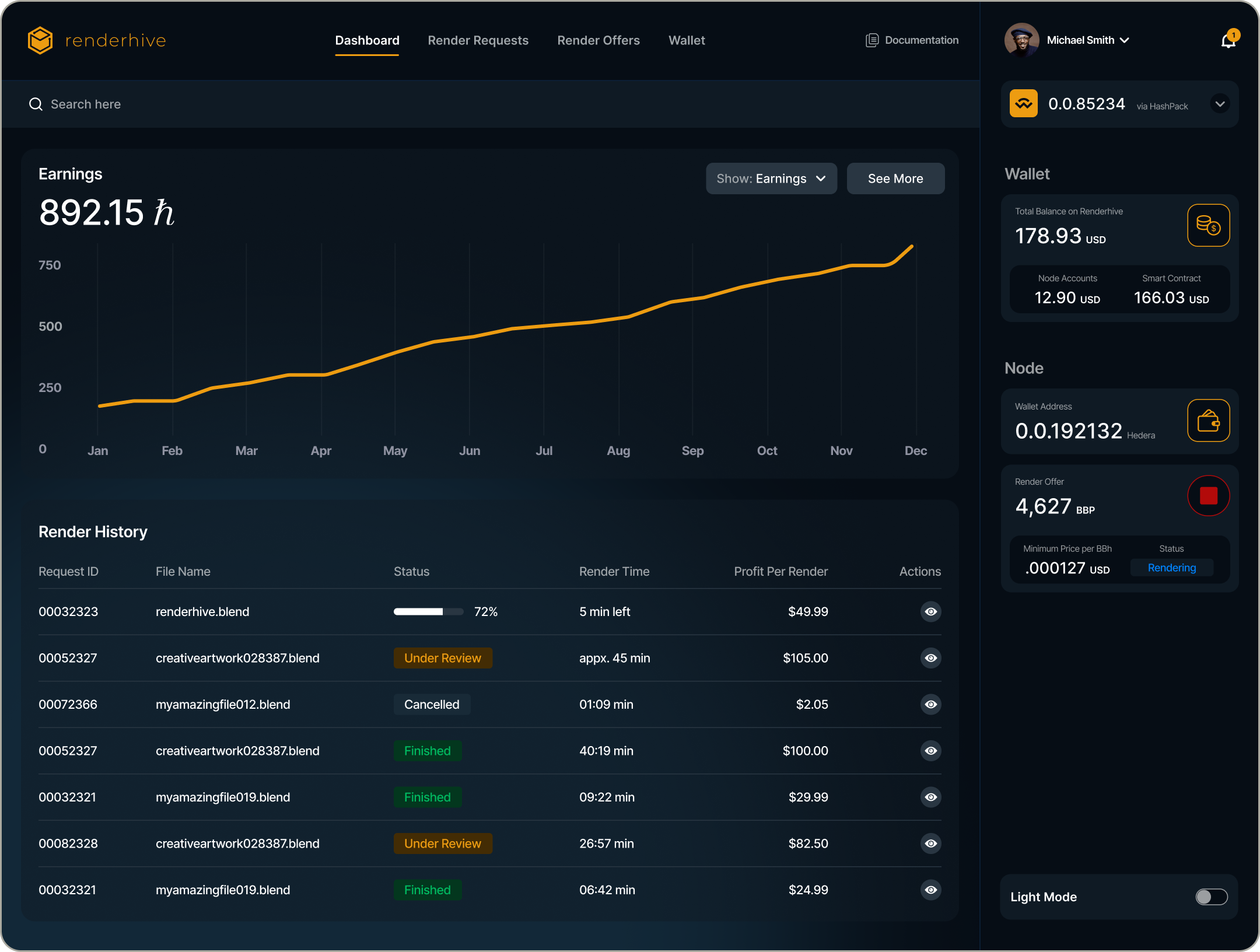The height and width of the screenshot is (952, 1260).
Task: Click the 72% progress bar
Action: click(x=428, y=611)
